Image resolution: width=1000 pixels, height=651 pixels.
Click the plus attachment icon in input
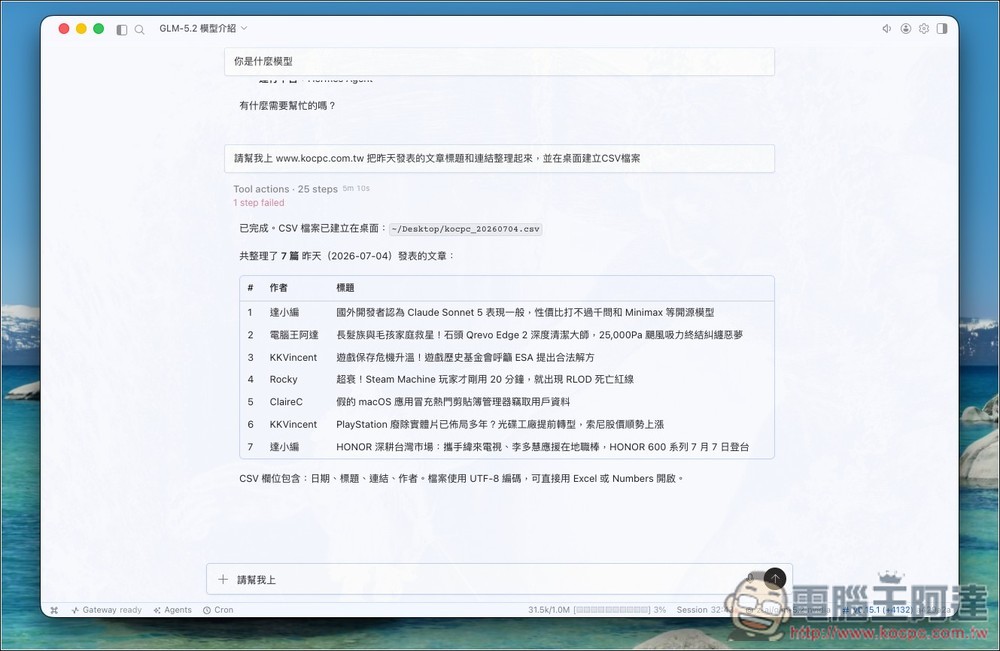223,579
